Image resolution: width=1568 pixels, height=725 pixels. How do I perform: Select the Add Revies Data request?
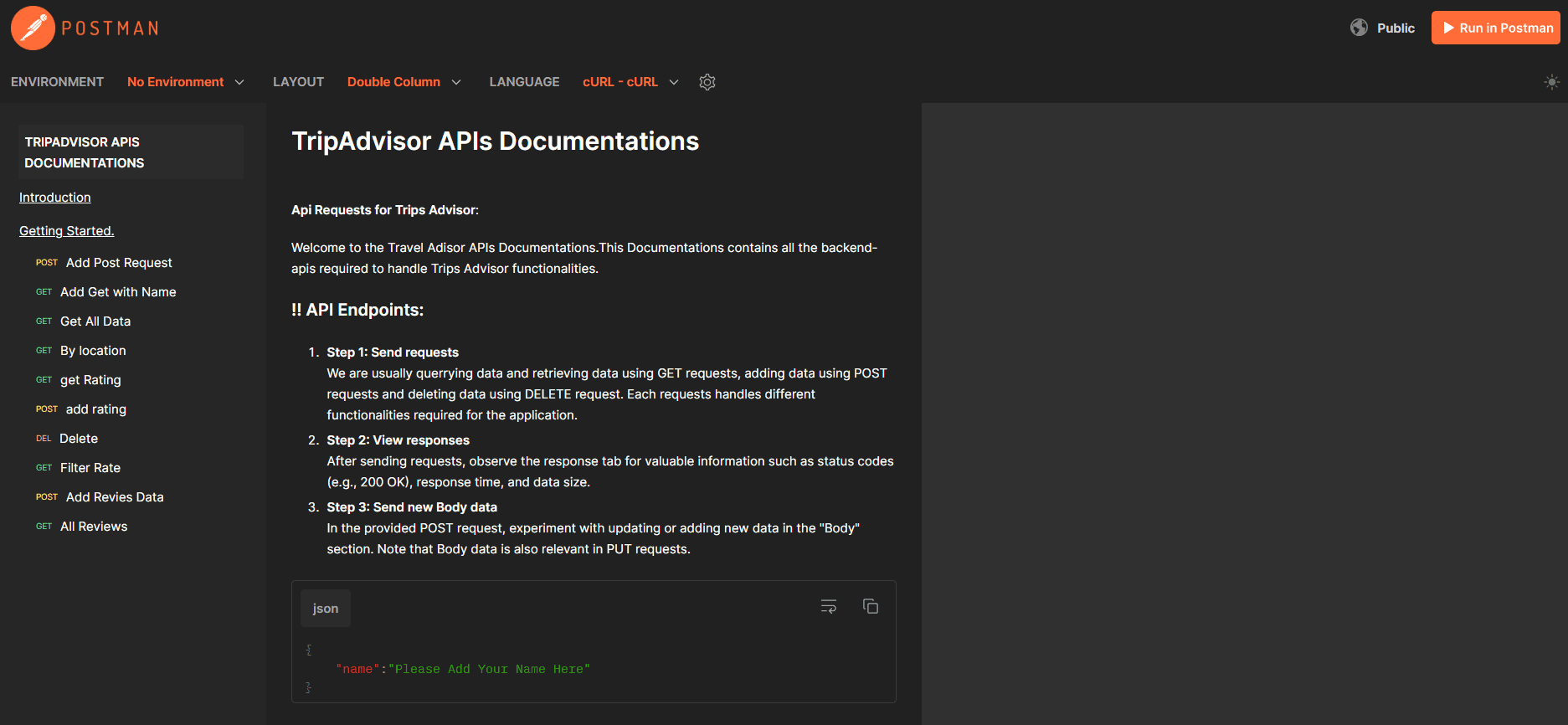pyautogui.click(x=115, y=497)
